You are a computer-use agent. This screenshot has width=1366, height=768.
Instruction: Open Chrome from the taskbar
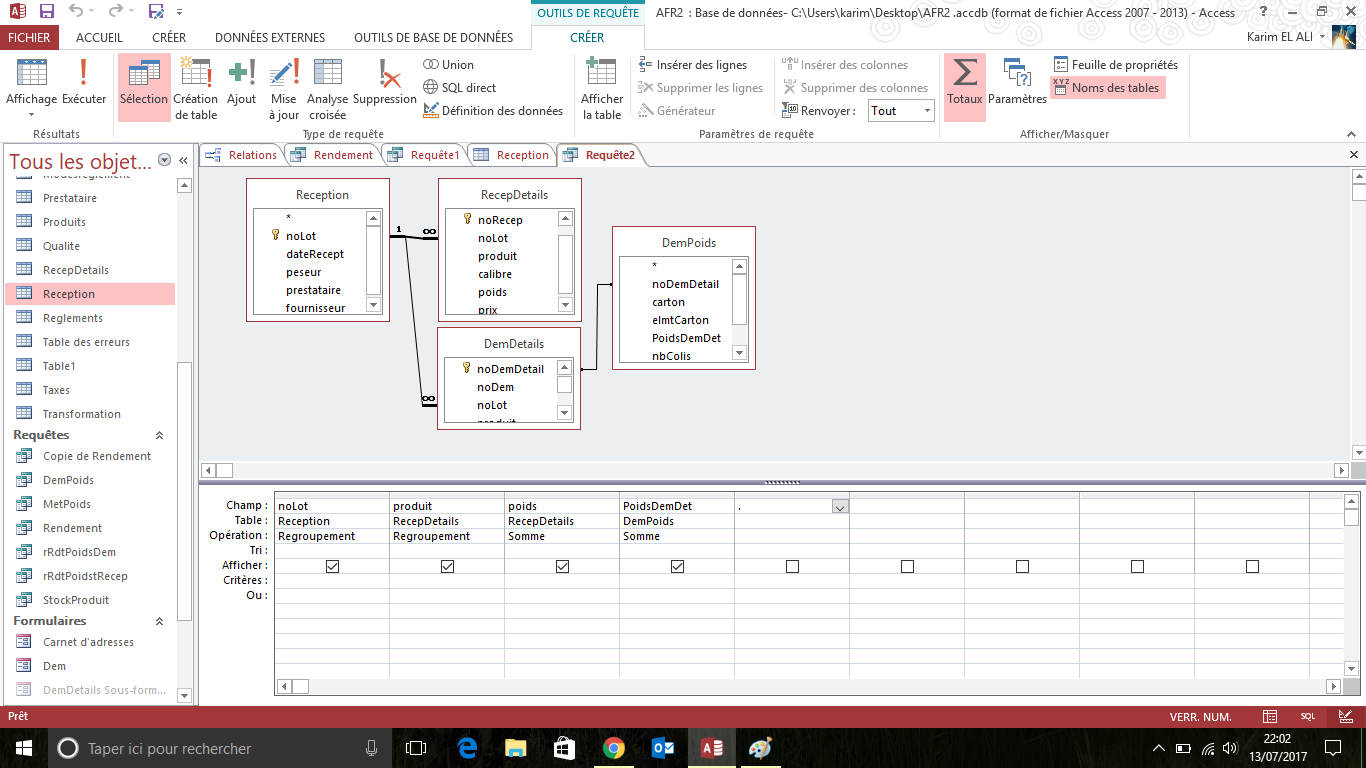[x=614, y=748]
